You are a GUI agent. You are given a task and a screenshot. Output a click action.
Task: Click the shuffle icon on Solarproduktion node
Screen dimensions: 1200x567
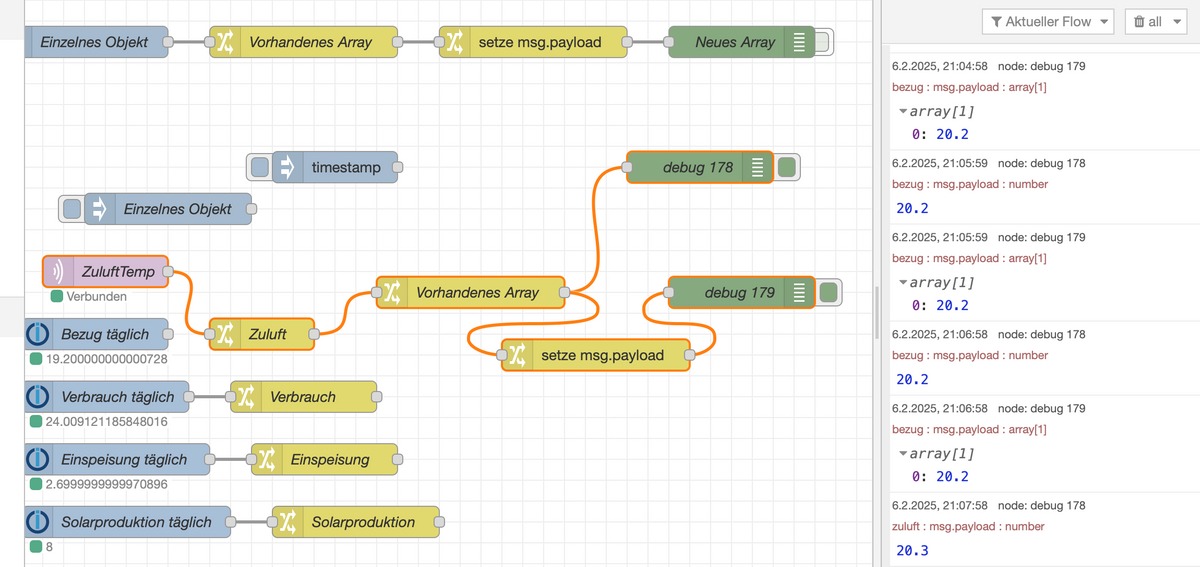click(x=287, y=522)
